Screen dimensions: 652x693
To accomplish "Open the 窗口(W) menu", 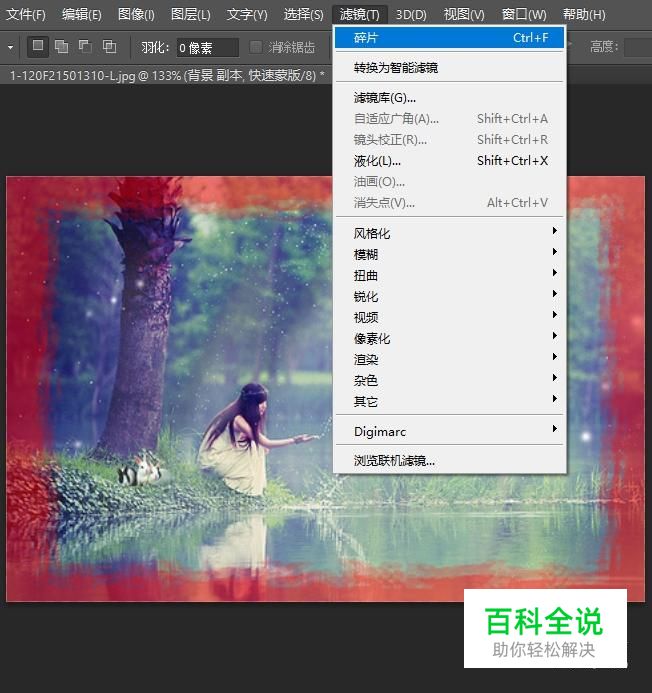I will (x=524, y=15).
